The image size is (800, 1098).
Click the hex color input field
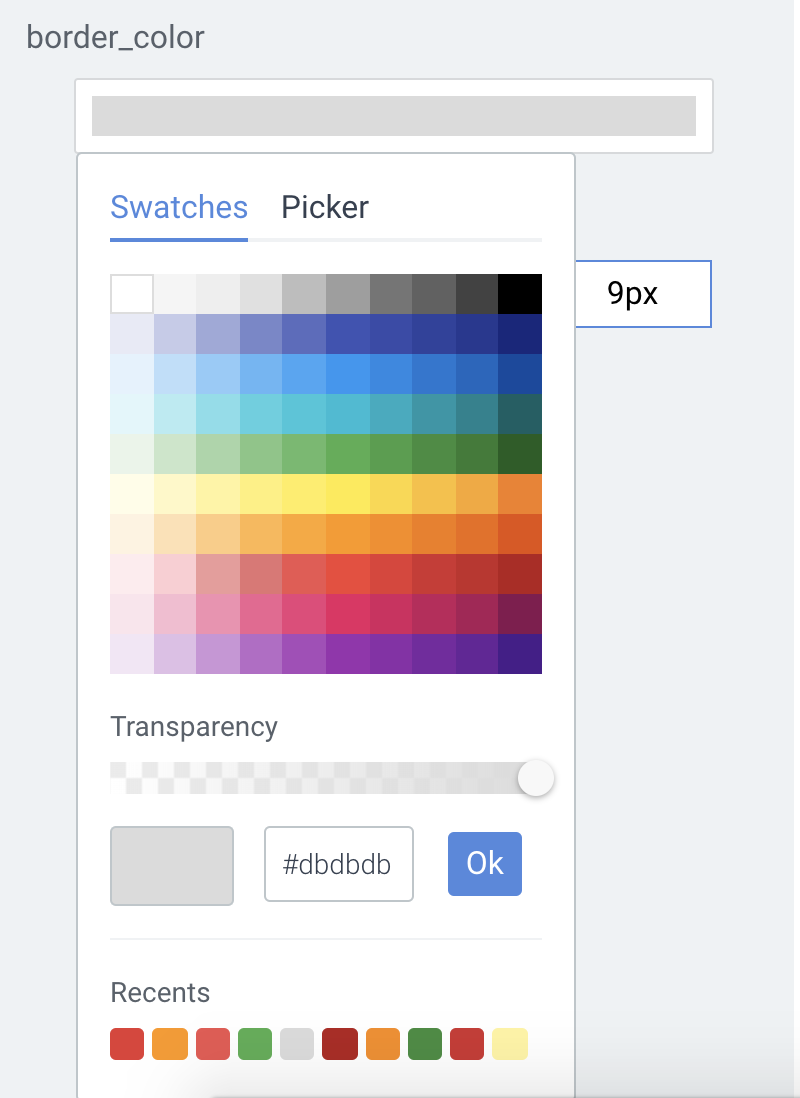coord(338,864)
